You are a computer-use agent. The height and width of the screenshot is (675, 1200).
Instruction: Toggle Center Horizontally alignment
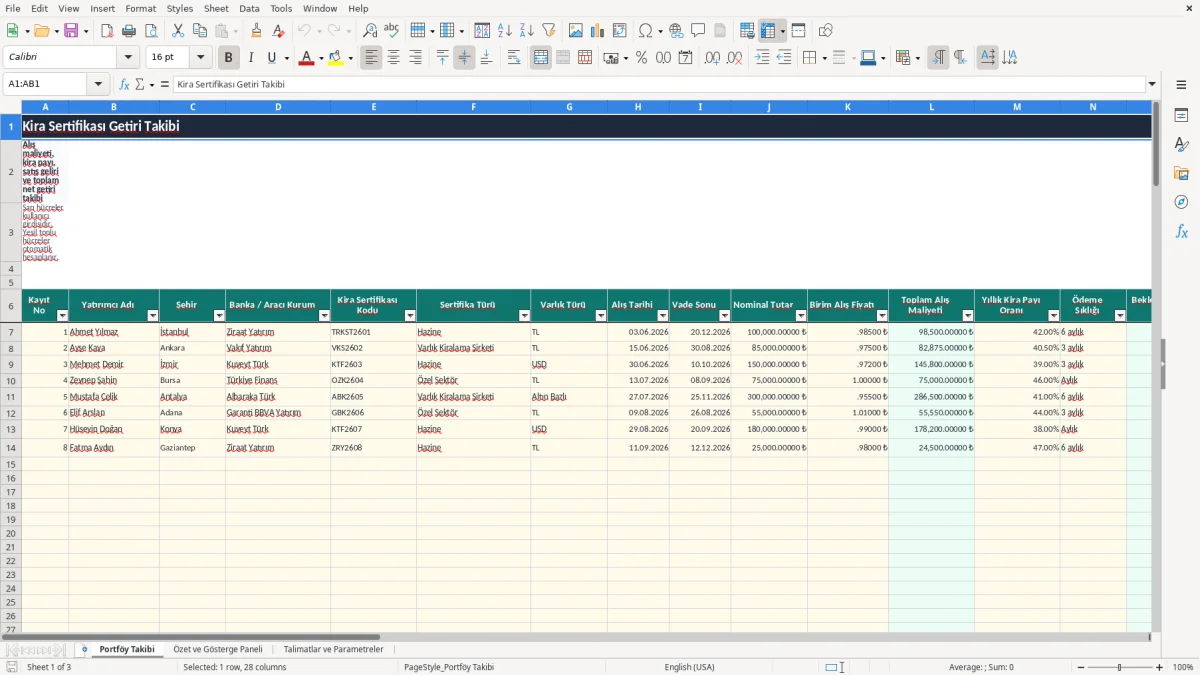(x=394, y=58)
